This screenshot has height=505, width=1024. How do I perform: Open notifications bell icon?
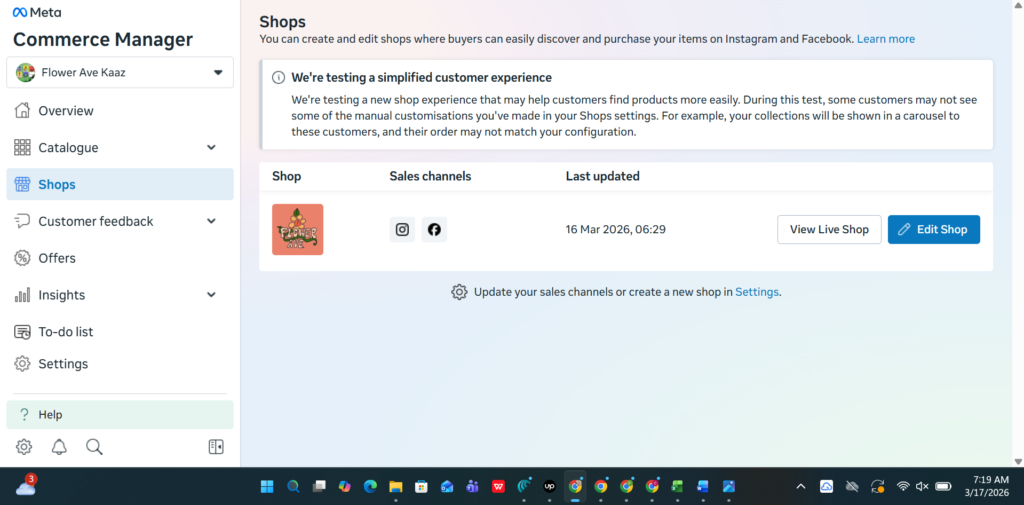59,447
